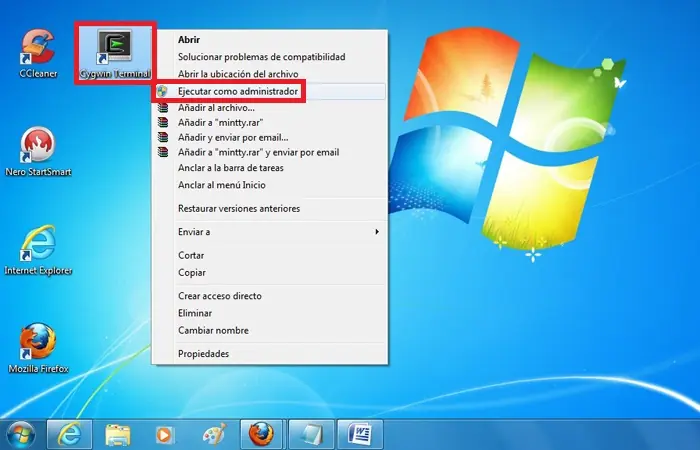Choose 'Crear acceso directo'
The height and width of the screenshot is (450, 700).
(x=270, y=296)
